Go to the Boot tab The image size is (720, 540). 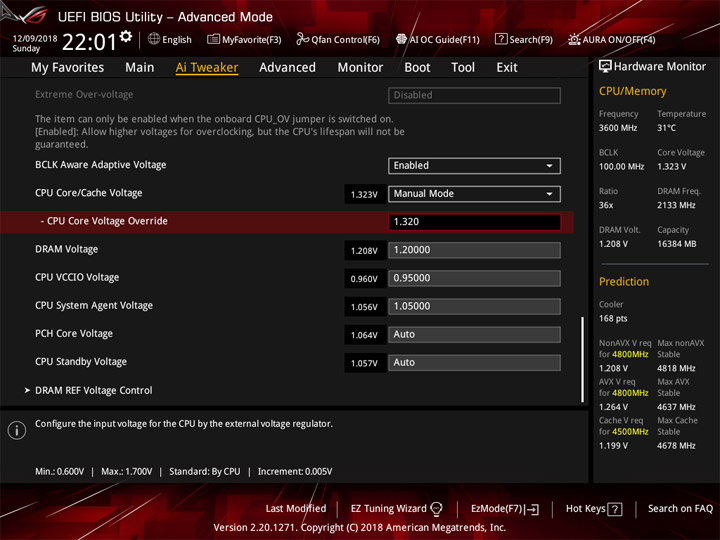[x=417, y=68]
